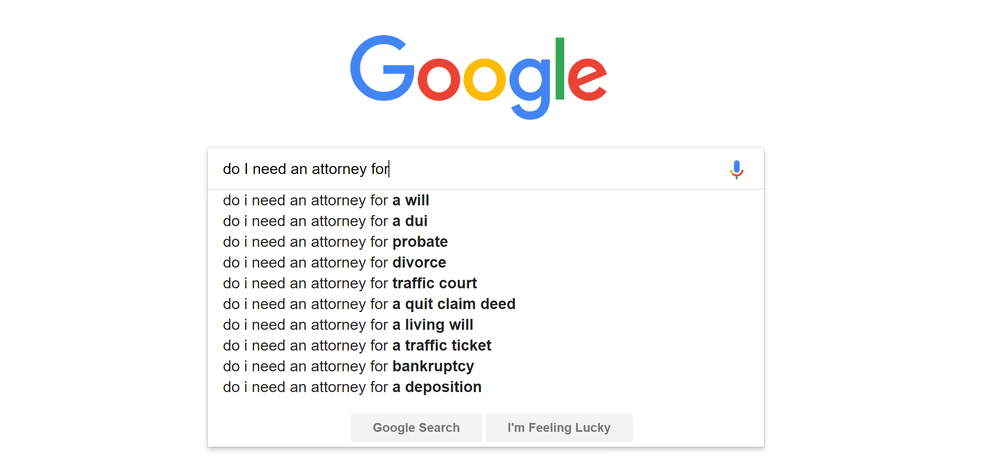Click the microphone voice search icon
The height and width of the screenshot is (456, 1000).
(737, 170)
